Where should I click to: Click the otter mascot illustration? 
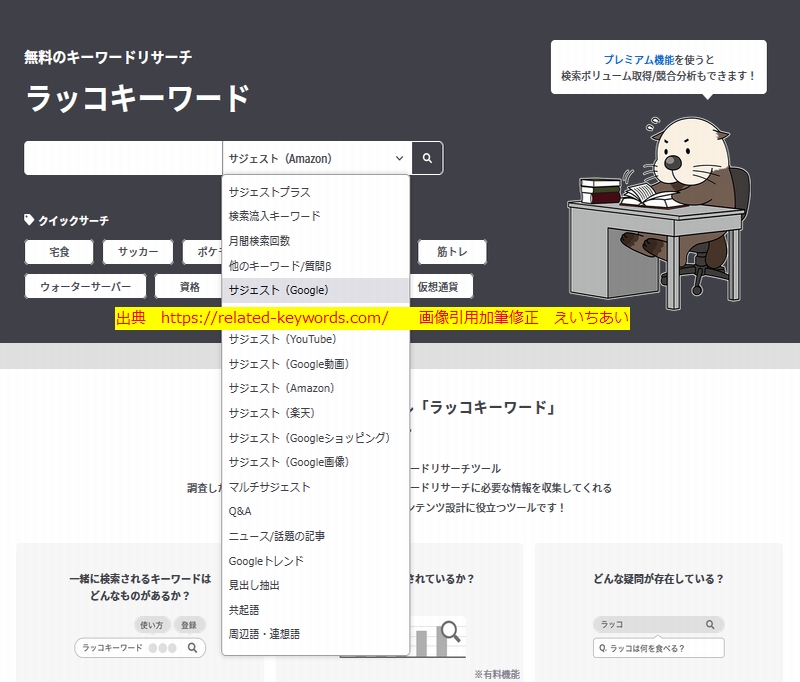(658, 212)
